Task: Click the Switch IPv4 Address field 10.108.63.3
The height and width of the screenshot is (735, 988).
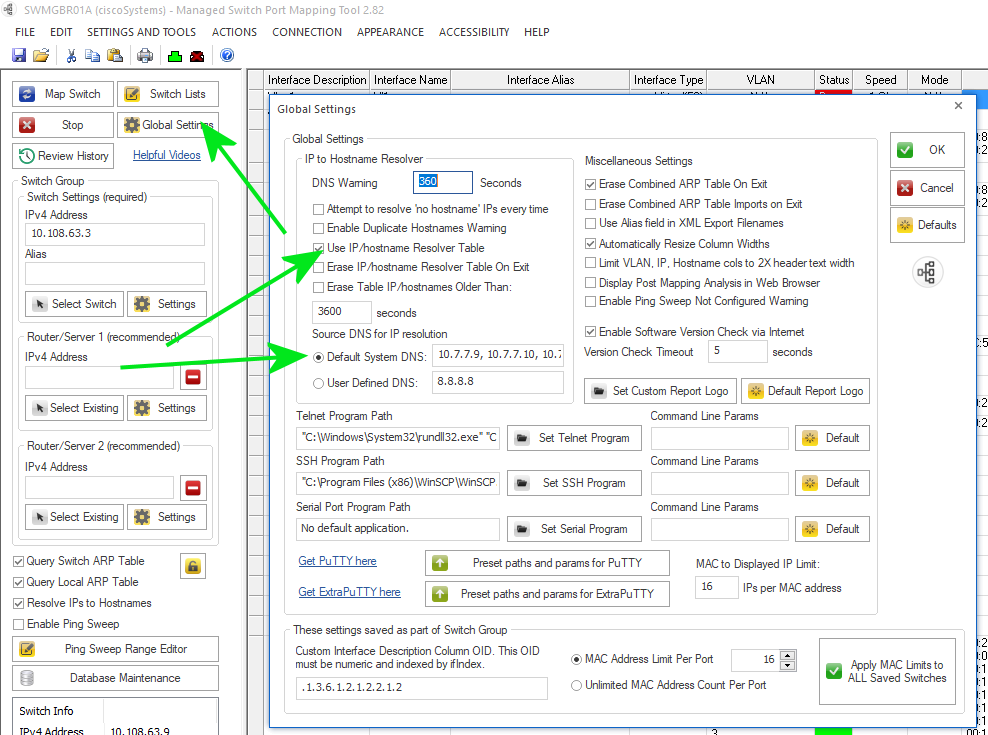Action: [115, 234]
